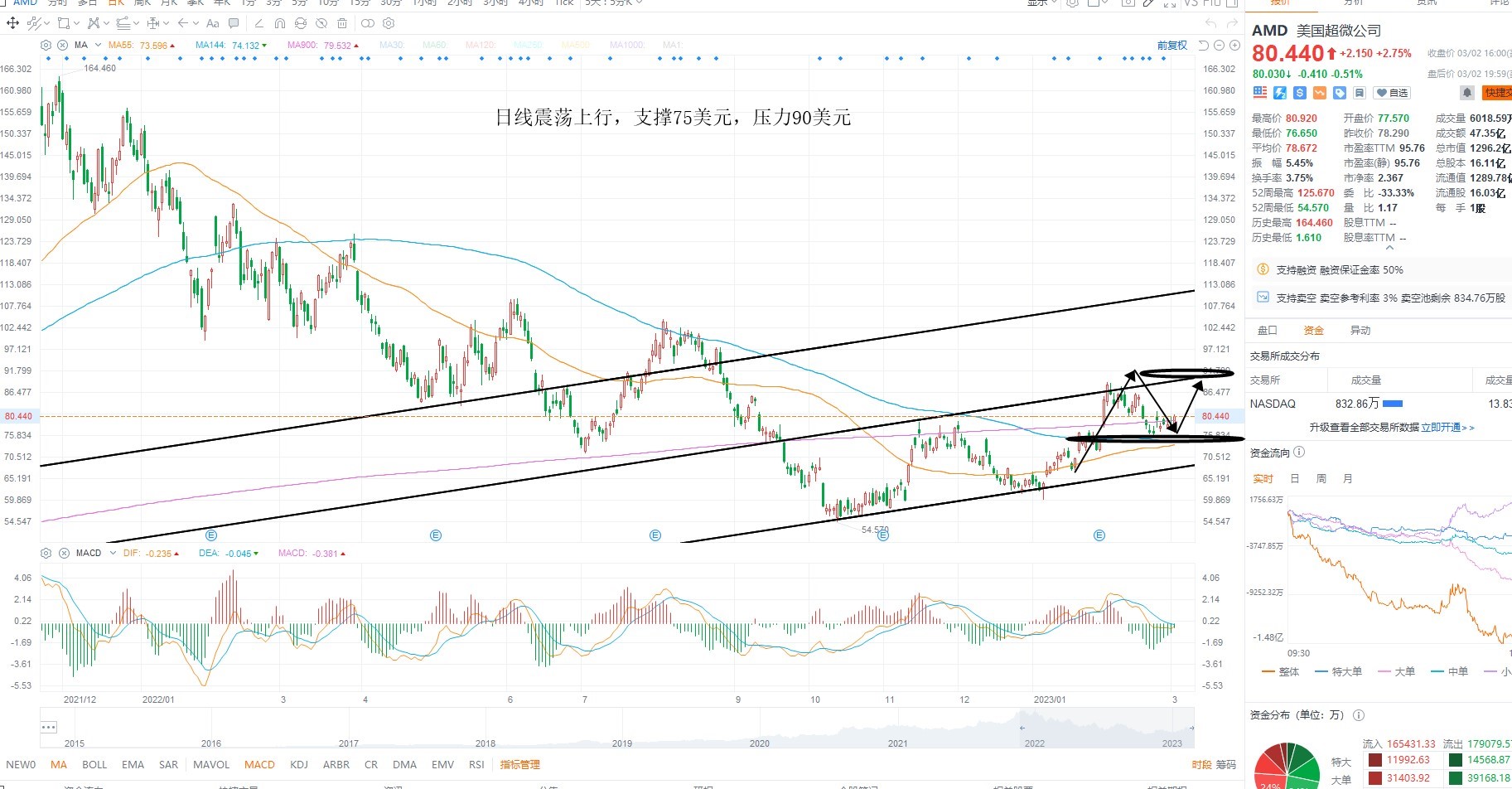
Task: Delete drawings with the trash icon
Action: pos(342,23)
